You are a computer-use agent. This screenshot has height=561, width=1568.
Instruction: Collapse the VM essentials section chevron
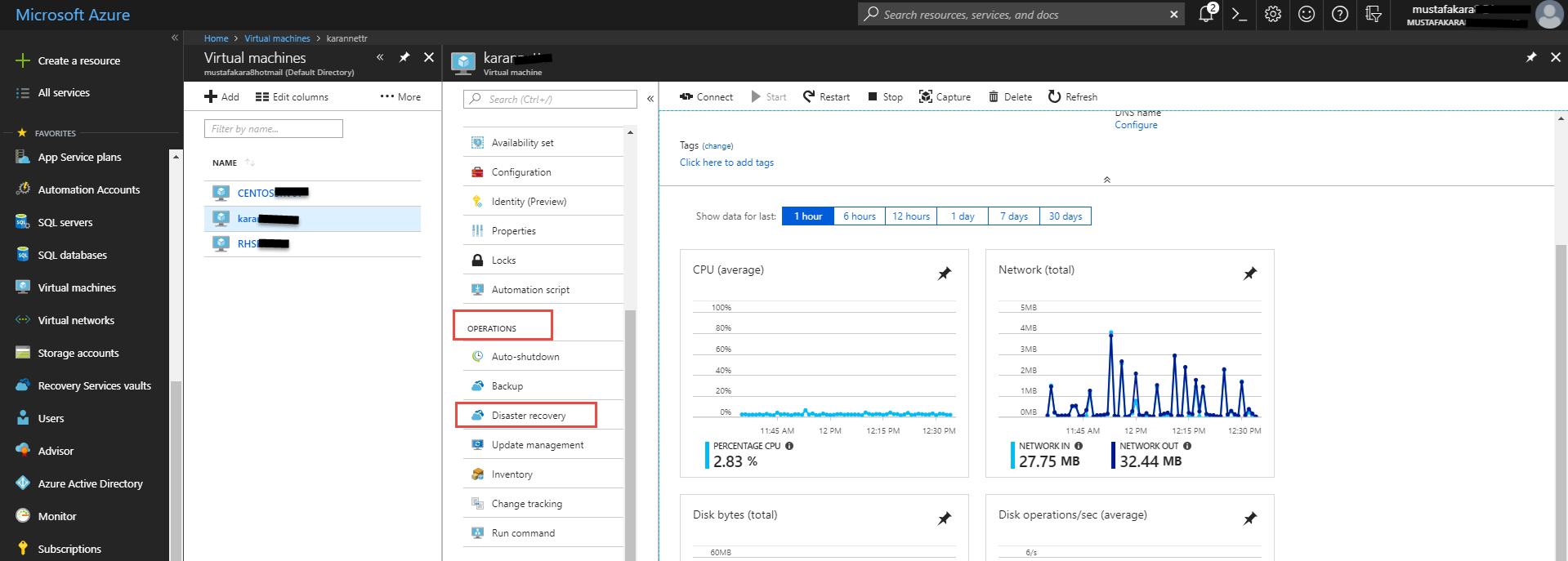click(x=1106, y=180)
